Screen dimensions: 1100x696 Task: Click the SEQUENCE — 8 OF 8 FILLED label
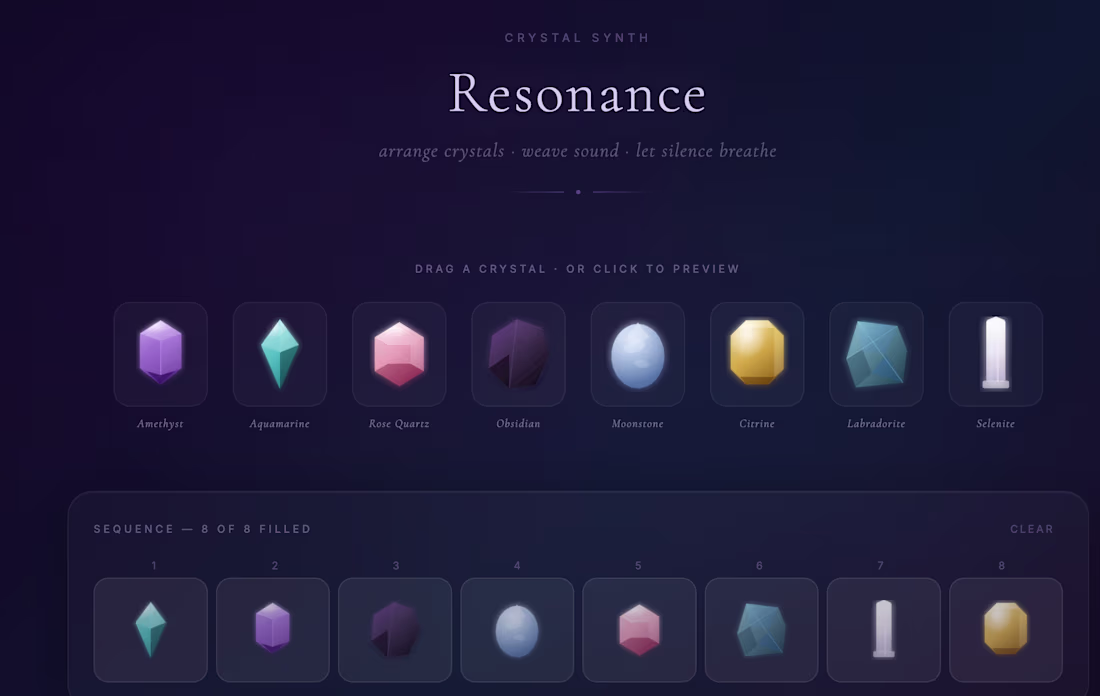pyautogui.click(x=201, y=529)
